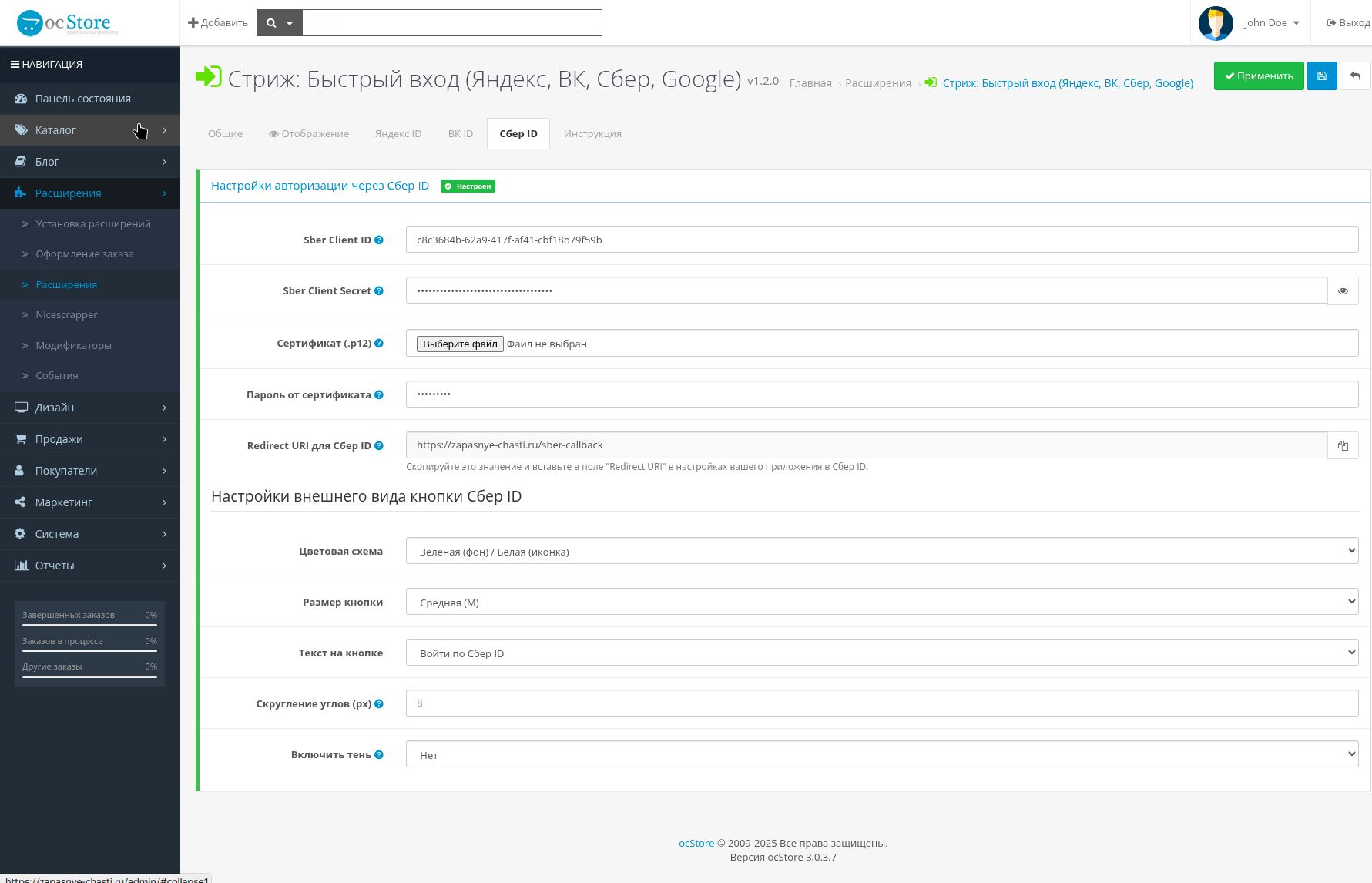The image size is (1372, 883).
Task: Click the Сертификат (.p12) help icon
Action: click(x=379, y=344)
